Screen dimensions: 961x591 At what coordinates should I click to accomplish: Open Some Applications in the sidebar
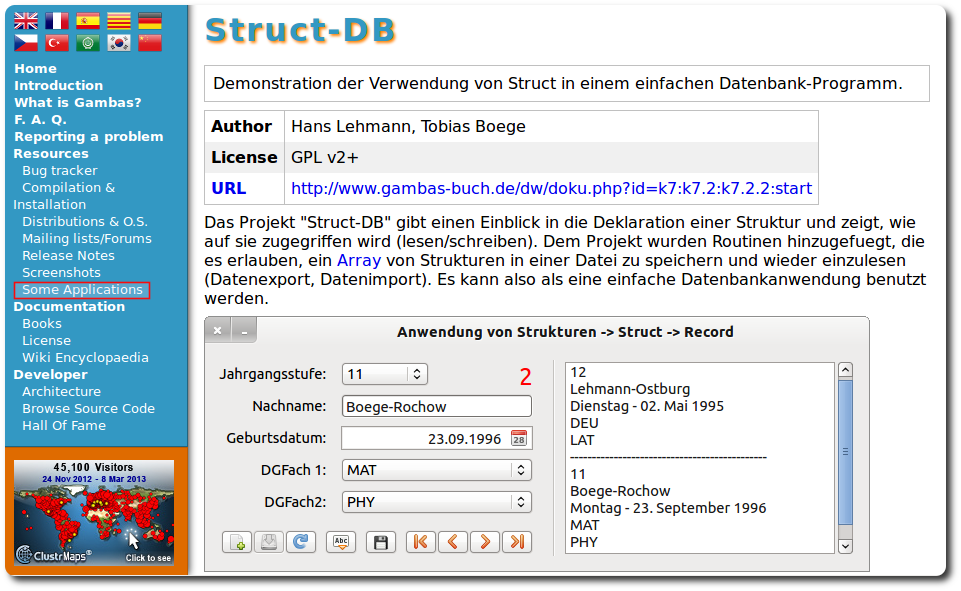(x=82, y=290)
